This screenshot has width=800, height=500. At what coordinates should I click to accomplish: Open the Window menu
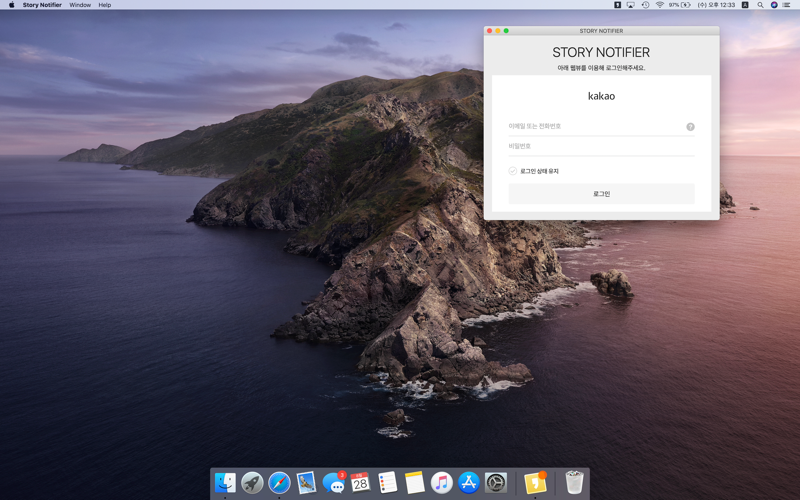80,5
